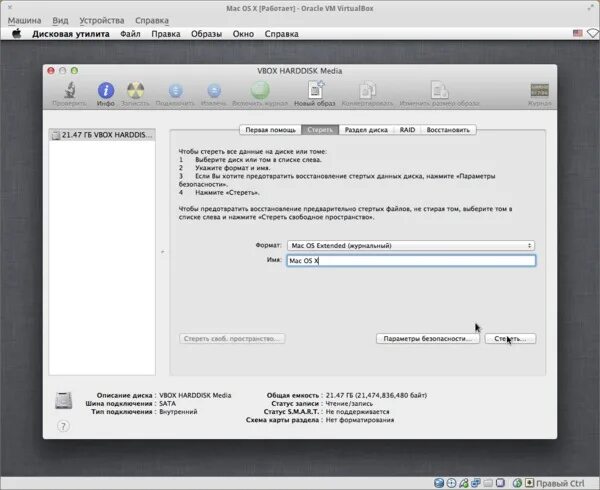Open the Формат dropdown Mac OS Extended
Image resolution: width=600 pixels, height=490 pixels.
411,246
